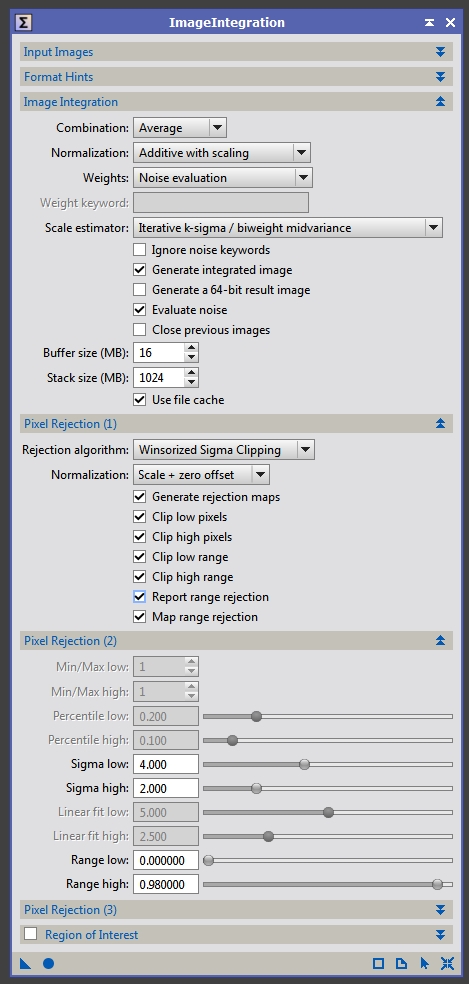Click the Track View square icon
This screenshot has height=984, width=469.
[x=378, y=963]
